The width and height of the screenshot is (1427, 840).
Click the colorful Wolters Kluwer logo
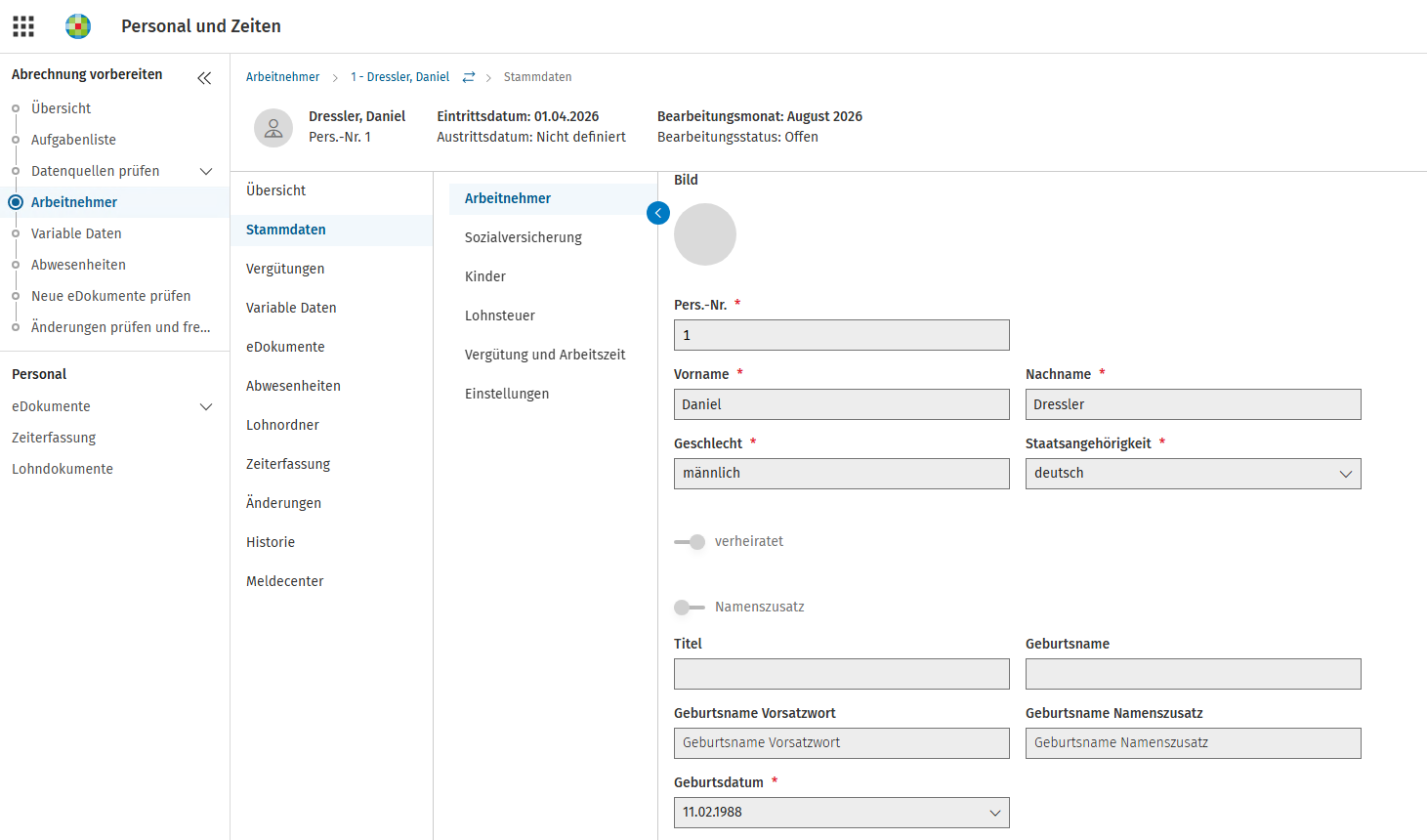click(78, 26)
